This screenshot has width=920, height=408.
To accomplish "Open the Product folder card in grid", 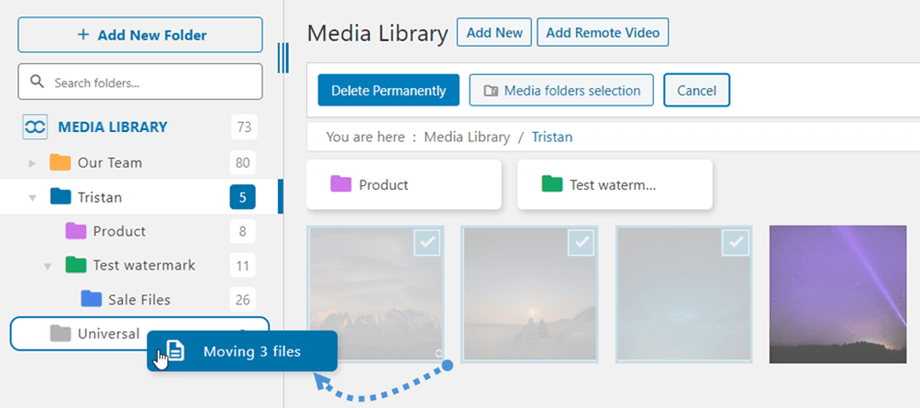I will [403, 185].
